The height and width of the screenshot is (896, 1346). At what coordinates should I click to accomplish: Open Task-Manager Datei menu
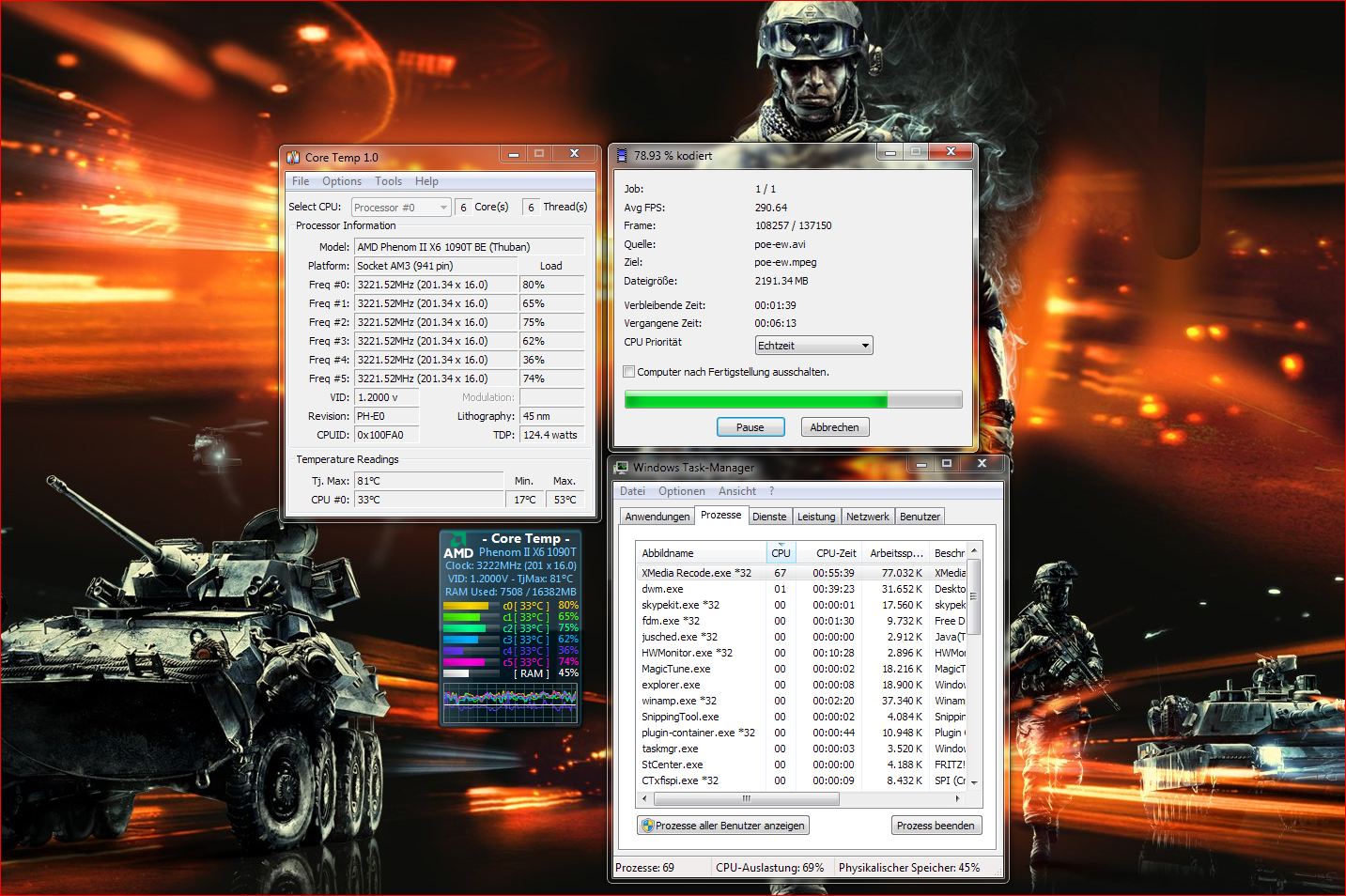(x=632, y=491)
